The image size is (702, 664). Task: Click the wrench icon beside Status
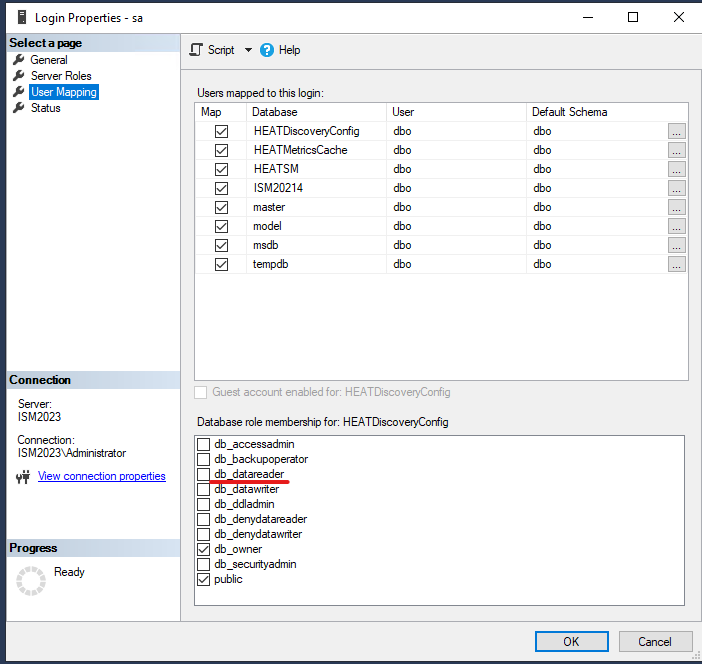point(18,108)
